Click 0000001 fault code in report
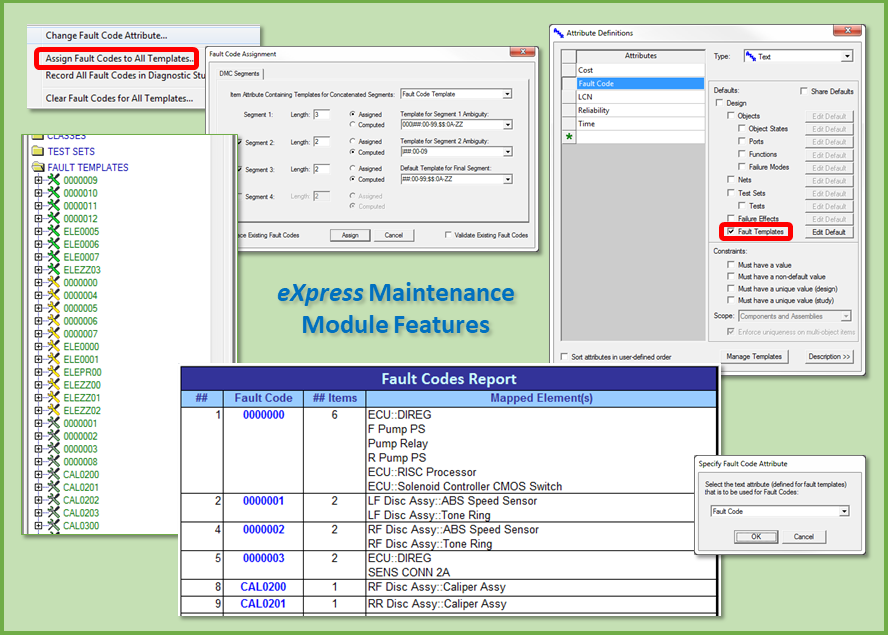This screenshot has height=635, width=888. click(x=263, y=501)
